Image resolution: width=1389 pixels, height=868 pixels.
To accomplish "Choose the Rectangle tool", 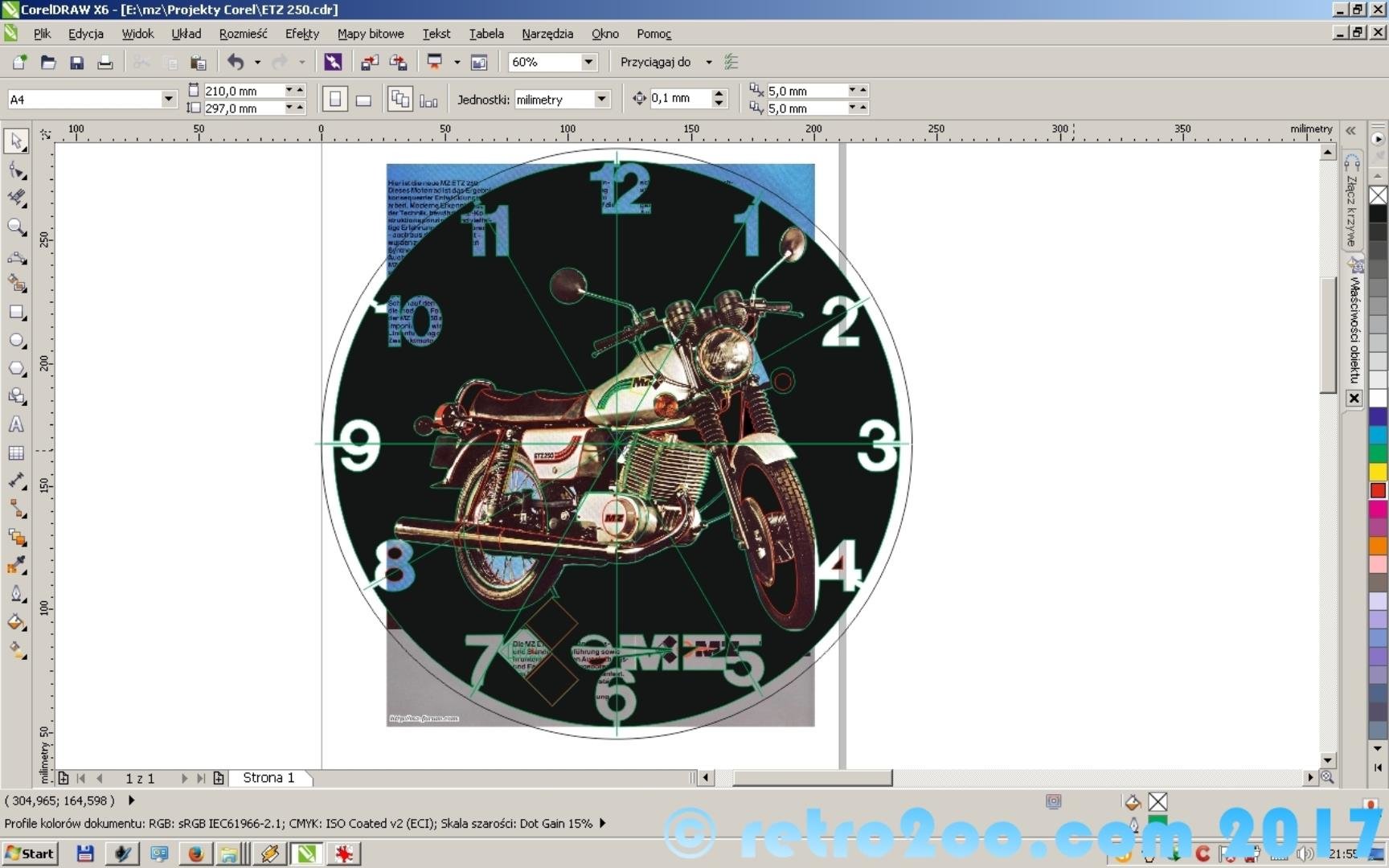I will [16, 313].
